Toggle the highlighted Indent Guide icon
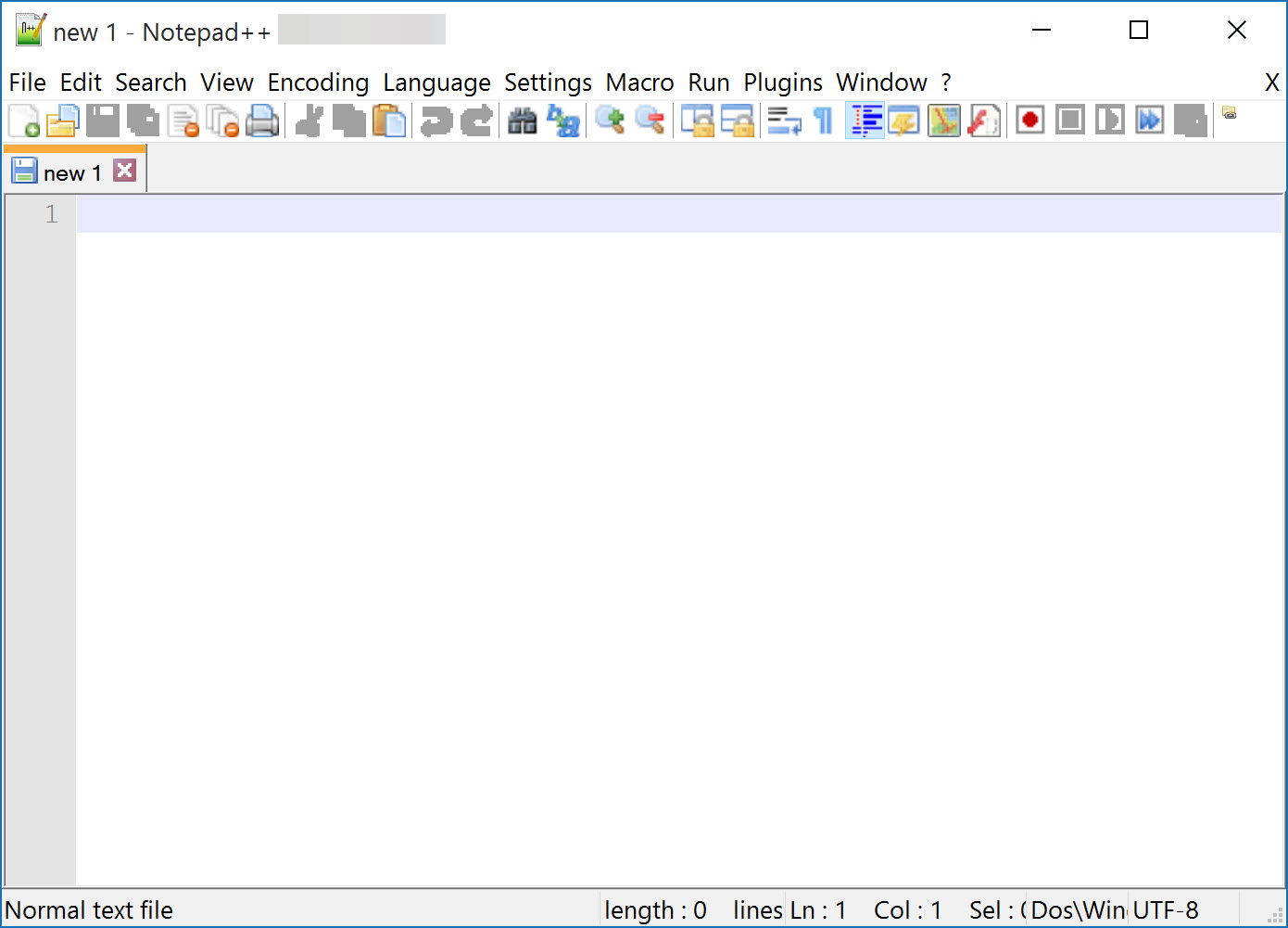 click(x=865, y=121)
